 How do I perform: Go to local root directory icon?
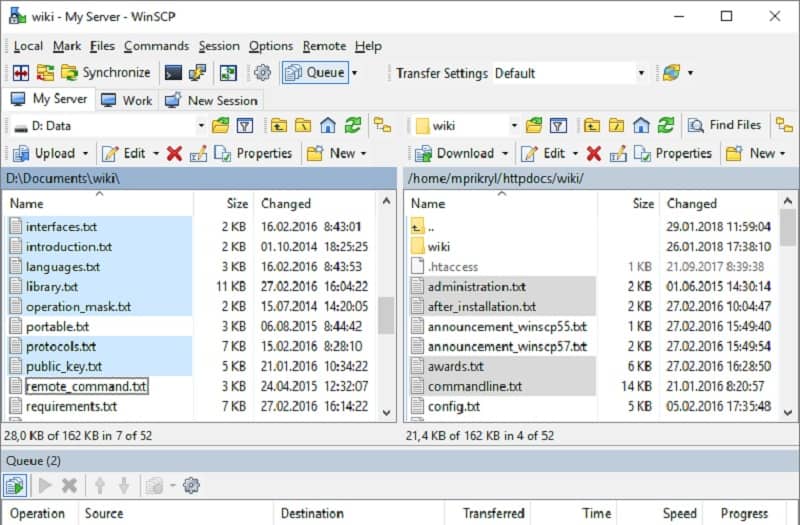303,126
